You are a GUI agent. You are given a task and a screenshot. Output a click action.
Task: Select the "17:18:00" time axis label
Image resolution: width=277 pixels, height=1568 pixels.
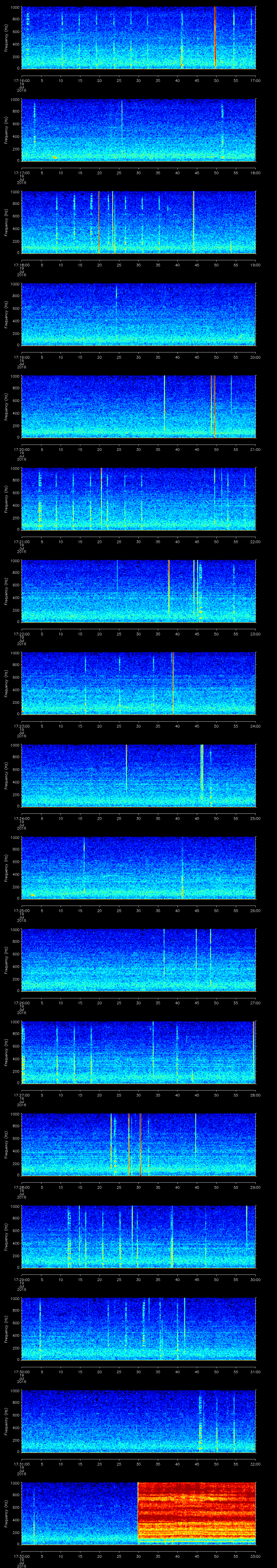(x=21, y=265)
